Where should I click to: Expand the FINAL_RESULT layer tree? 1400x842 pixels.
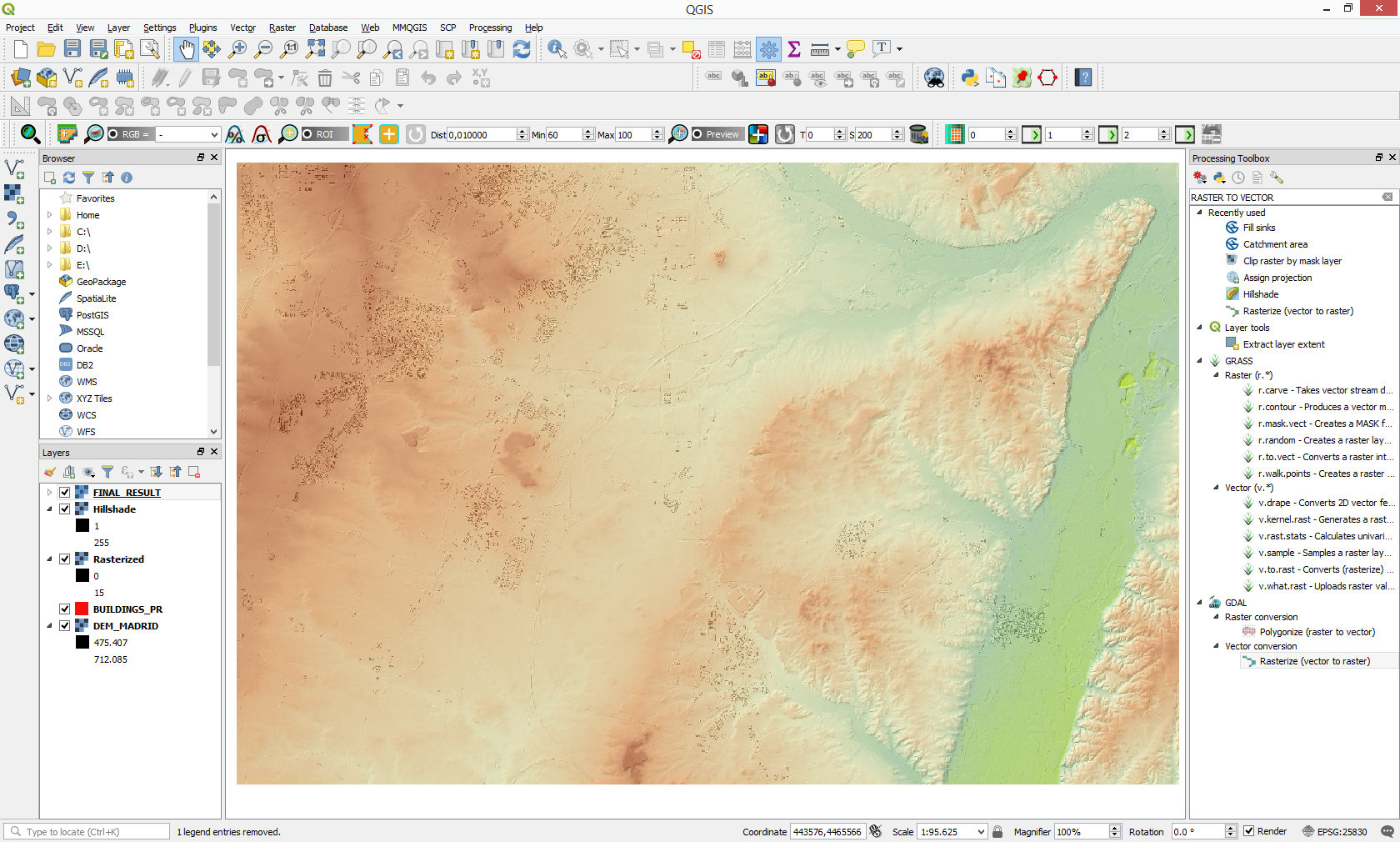tap(49, 493)
